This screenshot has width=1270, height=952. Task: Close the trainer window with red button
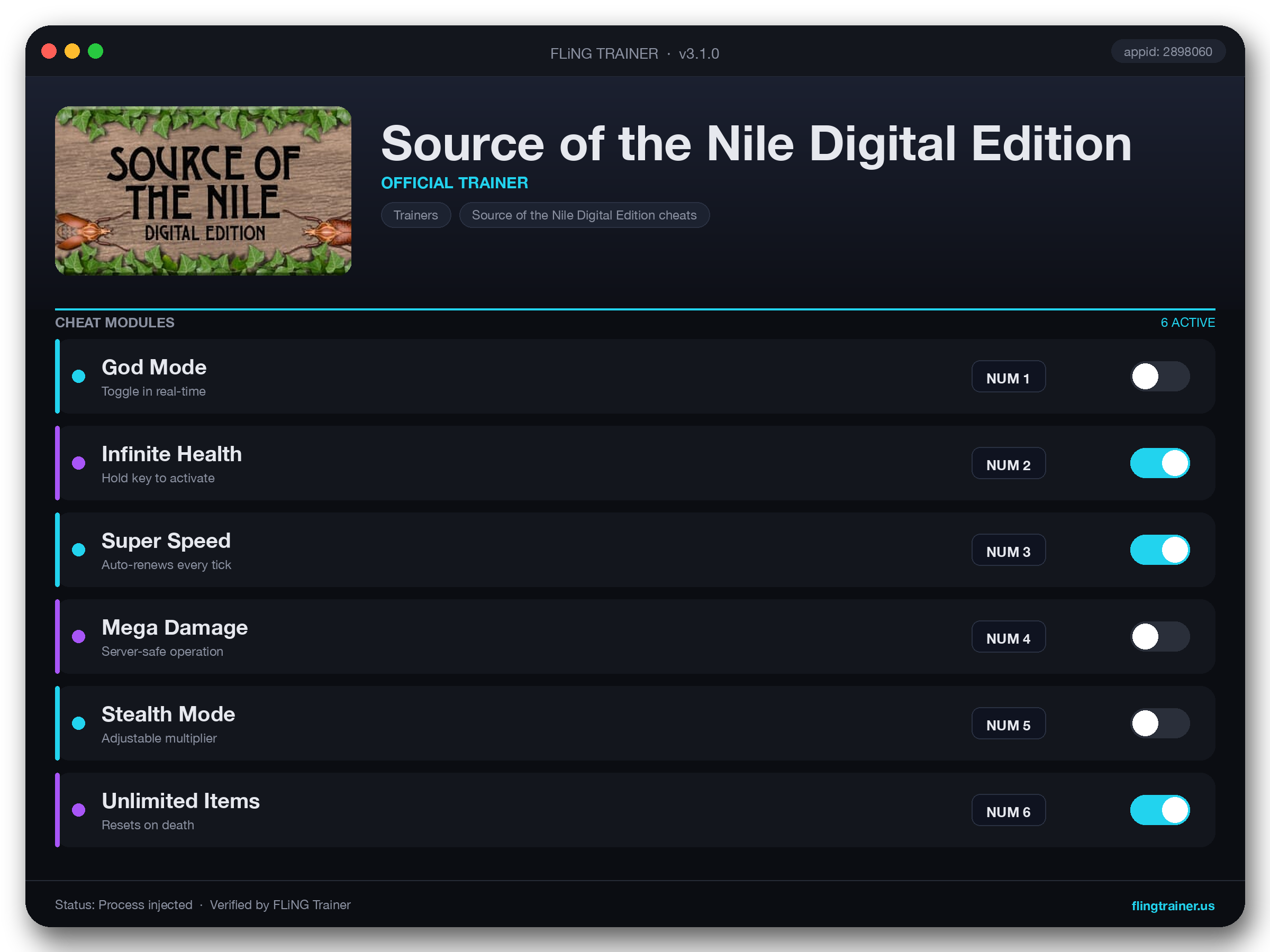[x=49, y=51]
